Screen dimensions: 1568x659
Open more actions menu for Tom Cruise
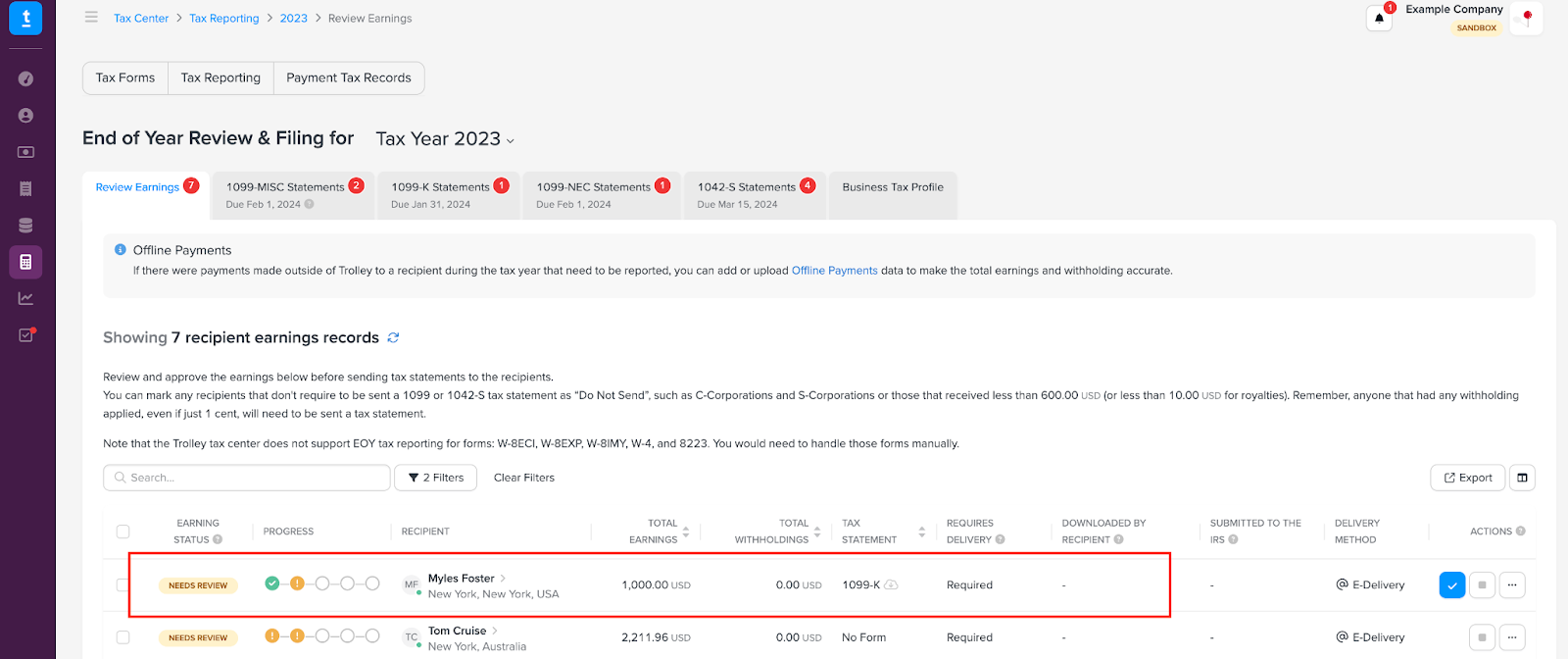point(1512,637)
